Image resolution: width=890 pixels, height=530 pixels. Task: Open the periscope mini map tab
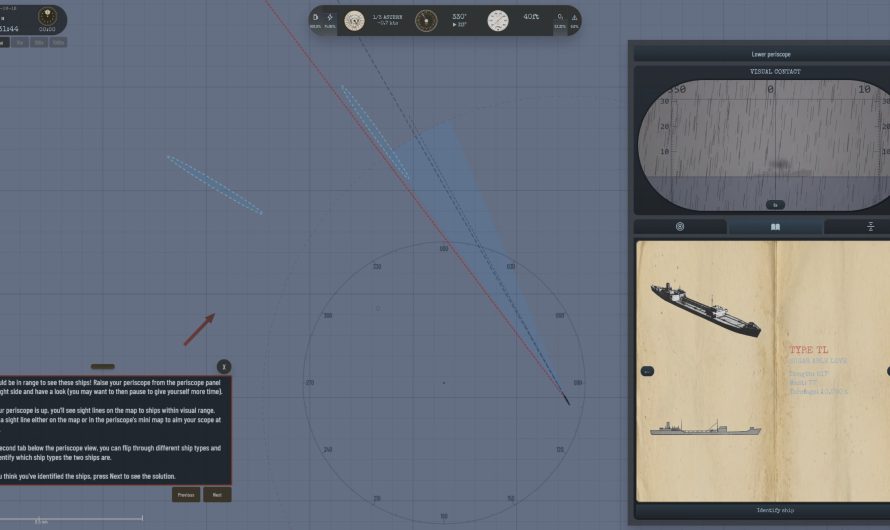pyautogui.click(x=679, y=226)
